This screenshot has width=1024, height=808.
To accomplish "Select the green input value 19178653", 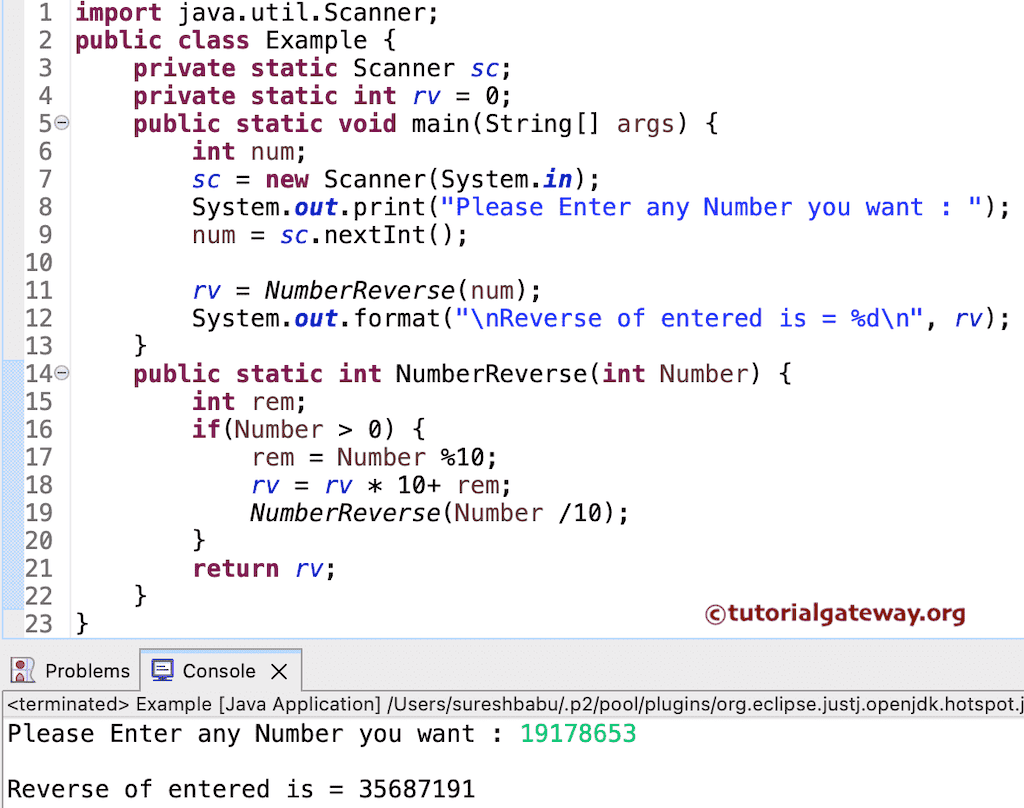I will [578, 733].
